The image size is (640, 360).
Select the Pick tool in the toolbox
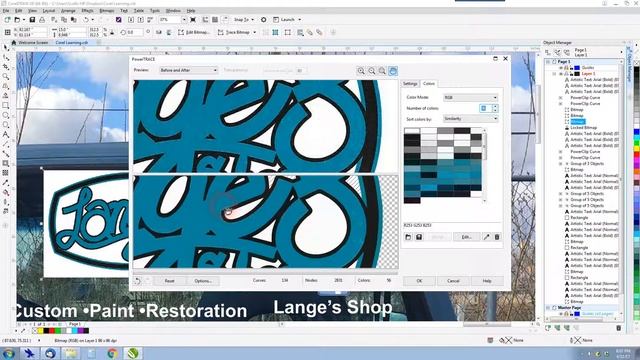(6, 48)
